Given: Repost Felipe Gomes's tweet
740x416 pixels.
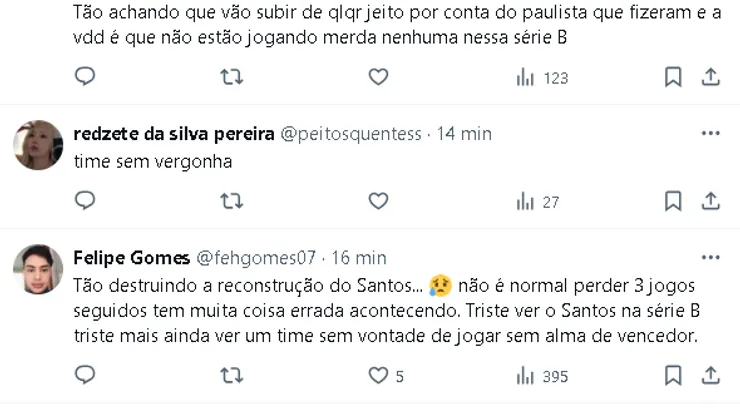Looking at the screenshot, I should 232,376.
